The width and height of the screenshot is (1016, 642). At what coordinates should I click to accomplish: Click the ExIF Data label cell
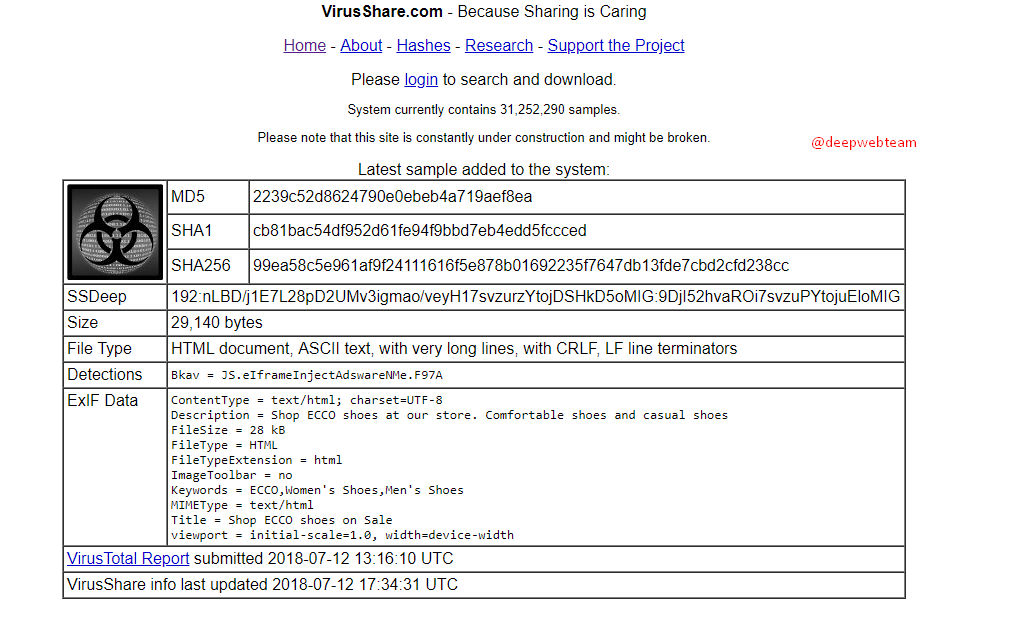(x=102, y=400)
